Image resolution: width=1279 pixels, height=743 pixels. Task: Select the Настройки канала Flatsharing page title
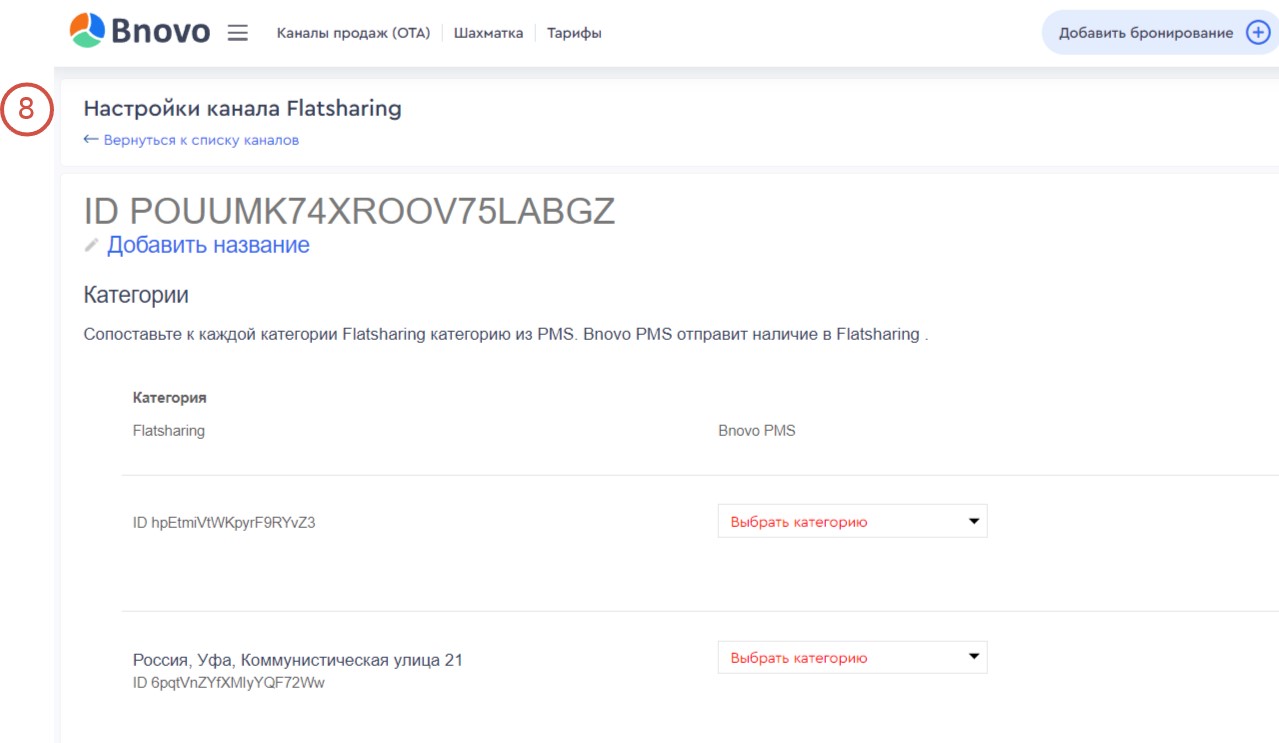coord(242,108)
